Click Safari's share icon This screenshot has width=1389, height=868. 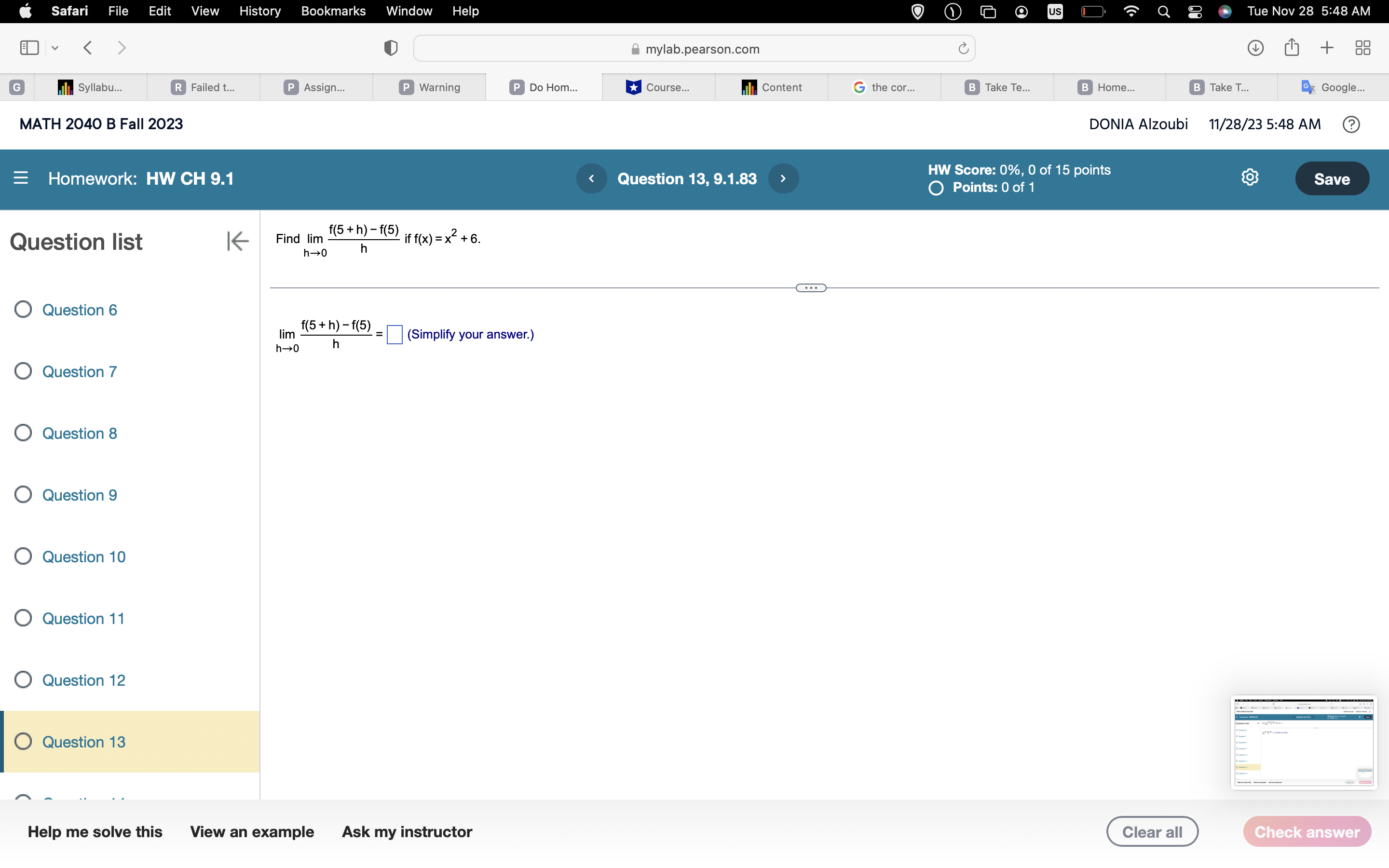[1292, 48]
